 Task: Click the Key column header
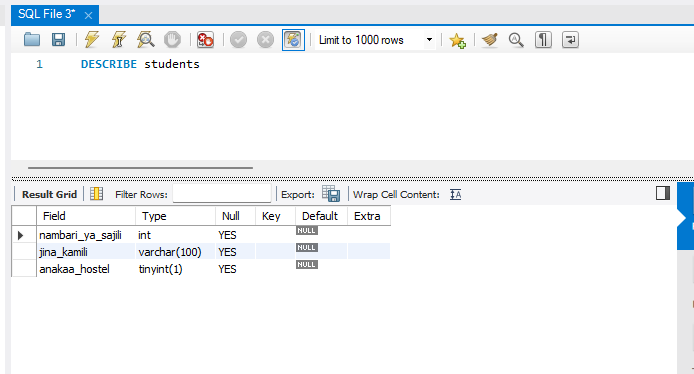(x=275, y=216)
